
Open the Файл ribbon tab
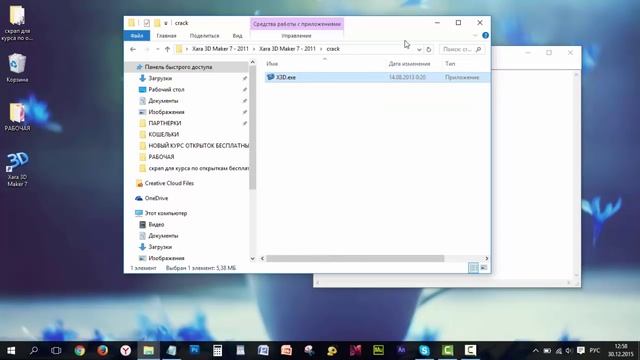(x=137, y=36)
